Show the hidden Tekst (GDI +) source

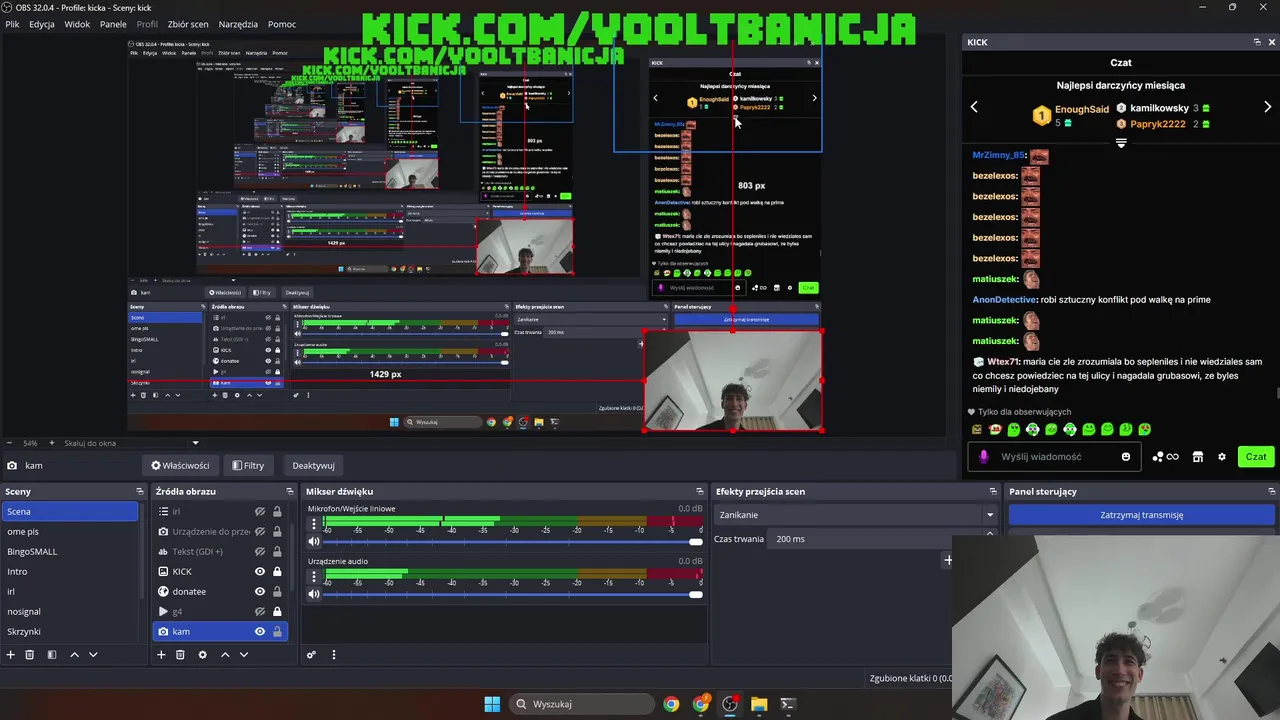tap(260, 551)
